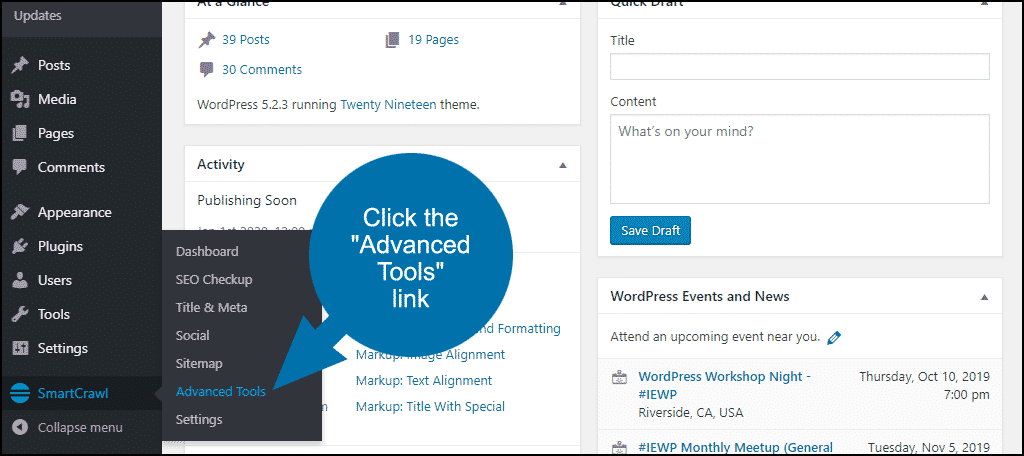Click the Settings sliders icon in sidebar
1024x456 pixels.
(x=20, y=348)
